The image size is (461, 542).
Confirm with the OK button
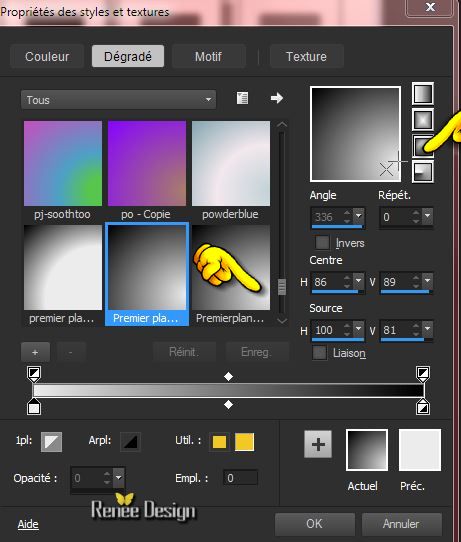click(314, 524)
